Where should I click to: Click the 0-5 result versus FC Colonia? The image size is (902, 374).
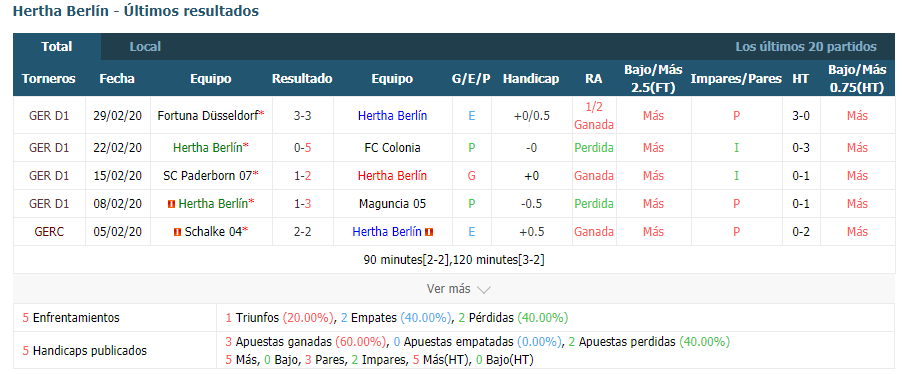pyautogui.click(x=303, y=148)
